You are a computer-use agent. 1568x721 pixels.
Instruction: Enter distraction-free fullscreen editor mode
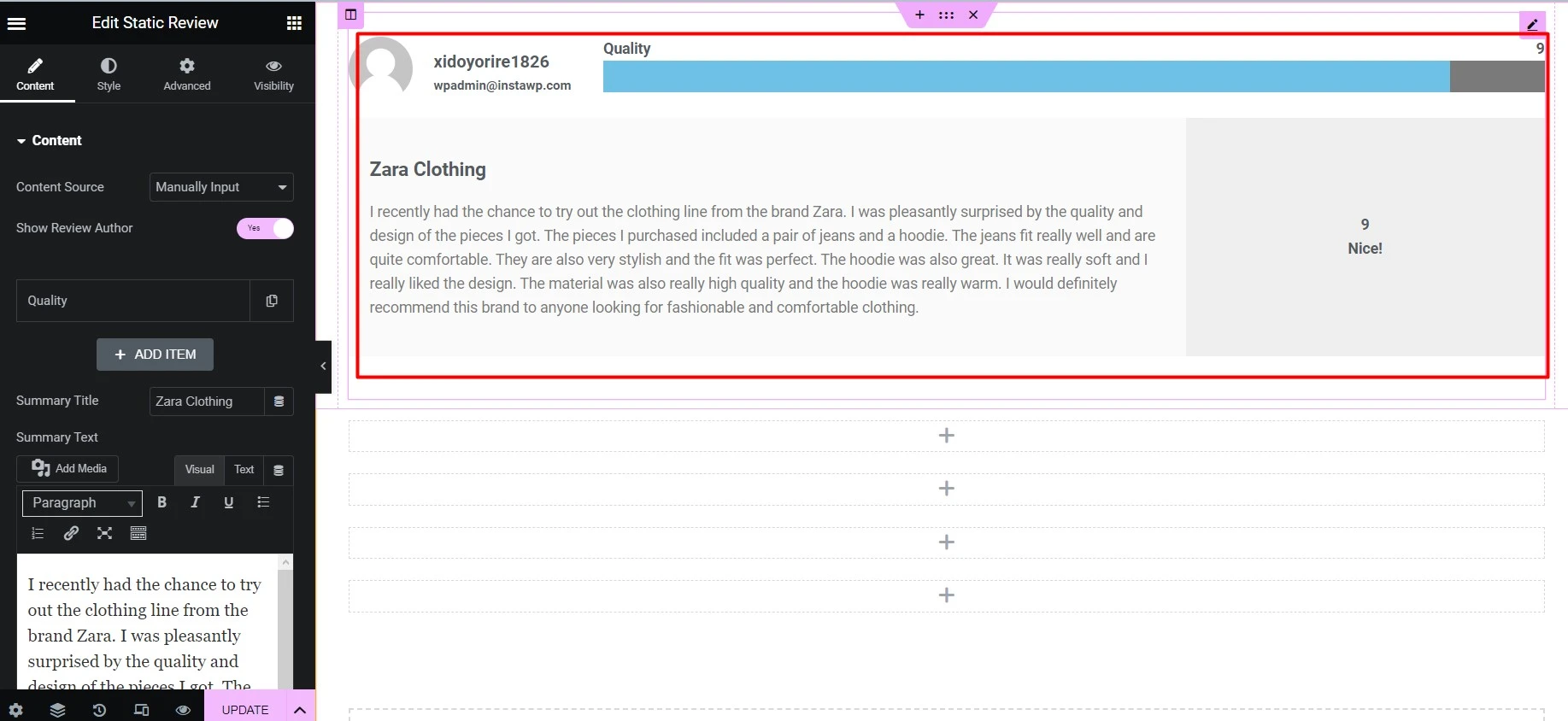(104, 533)
